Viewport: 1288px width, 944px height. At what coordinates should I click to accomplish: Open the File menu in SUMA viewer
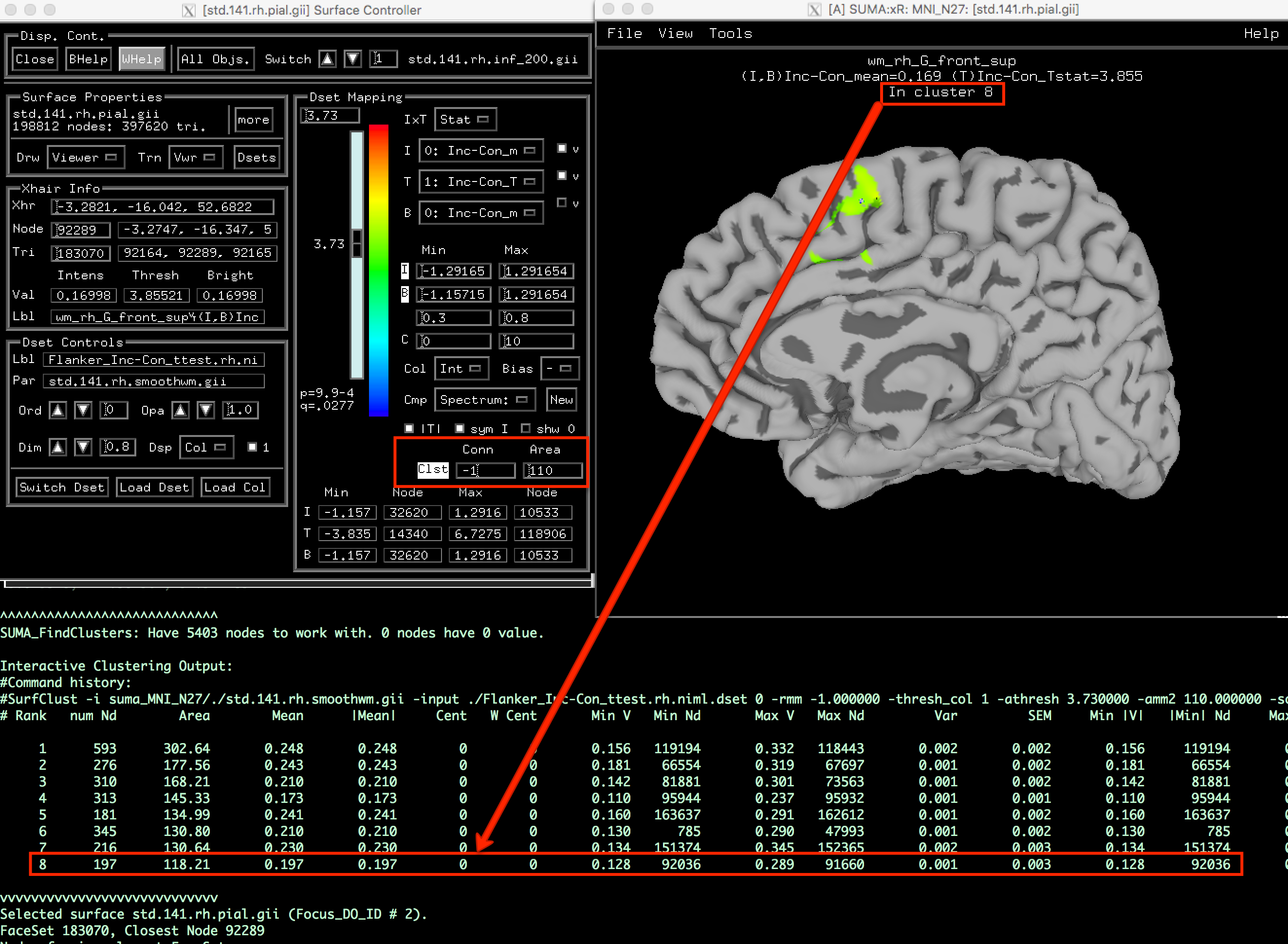click(x=624, y=34)
